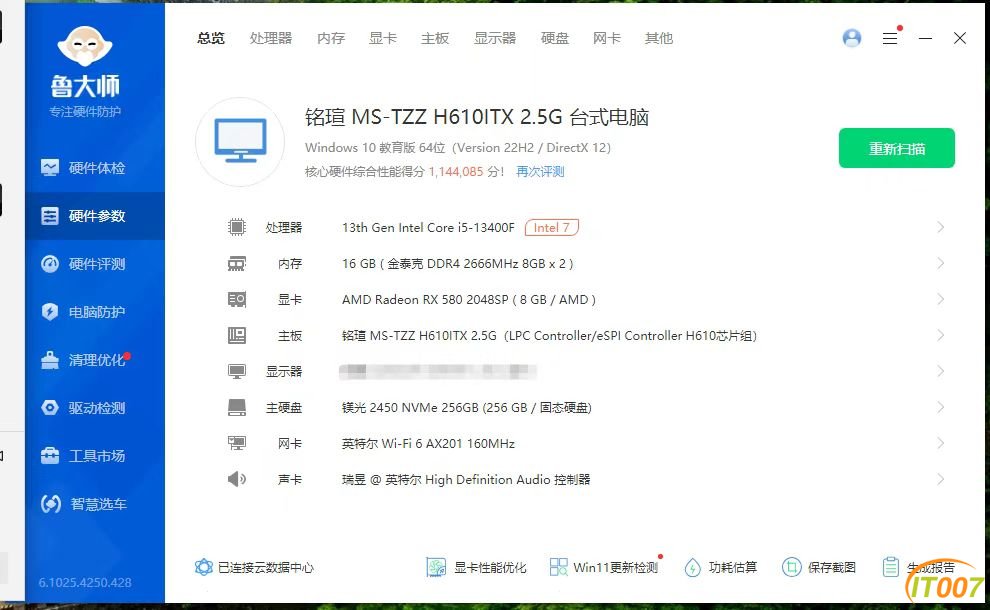Image resolution: width=990 pixels, height=610 pixels.
Task: Click 保存截图 to save screenshot
Action: tap(819, 567)
